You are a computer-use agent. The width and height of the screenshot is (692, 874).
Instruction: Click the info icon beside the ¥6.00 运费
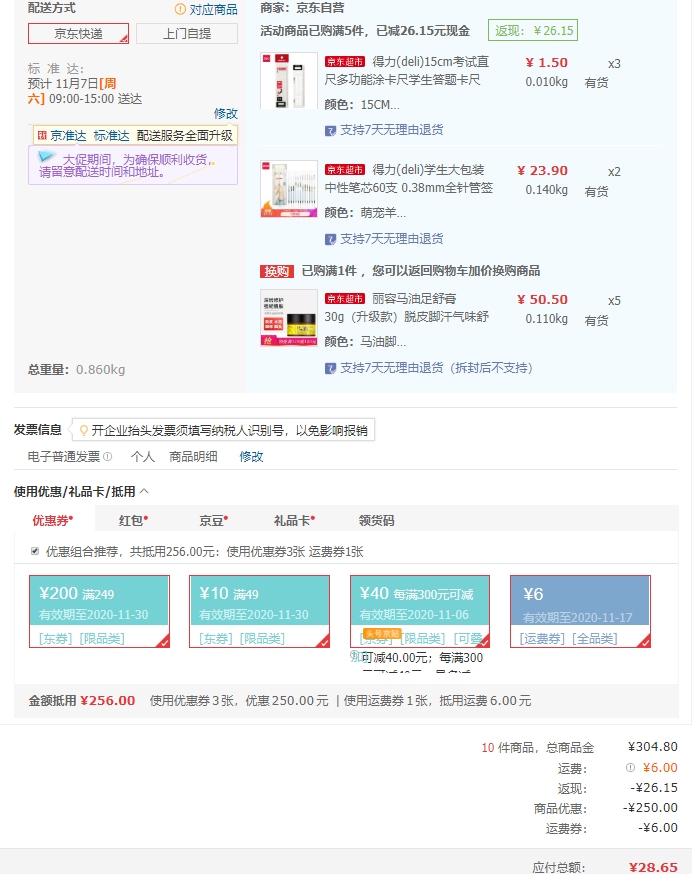coord(630,768)
